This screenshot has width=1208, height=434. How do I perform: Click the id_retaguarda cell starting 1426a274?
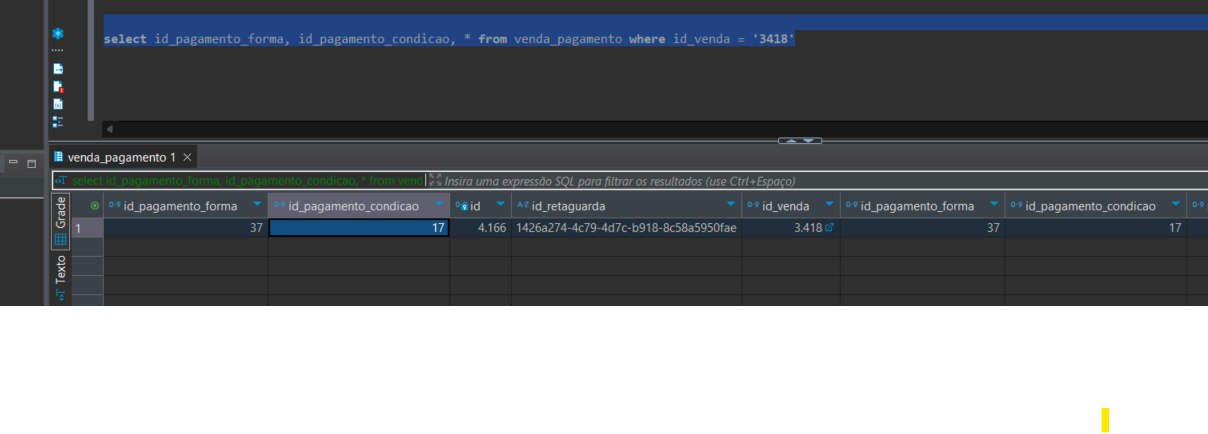pyautogui.click(x=626, y=228)
